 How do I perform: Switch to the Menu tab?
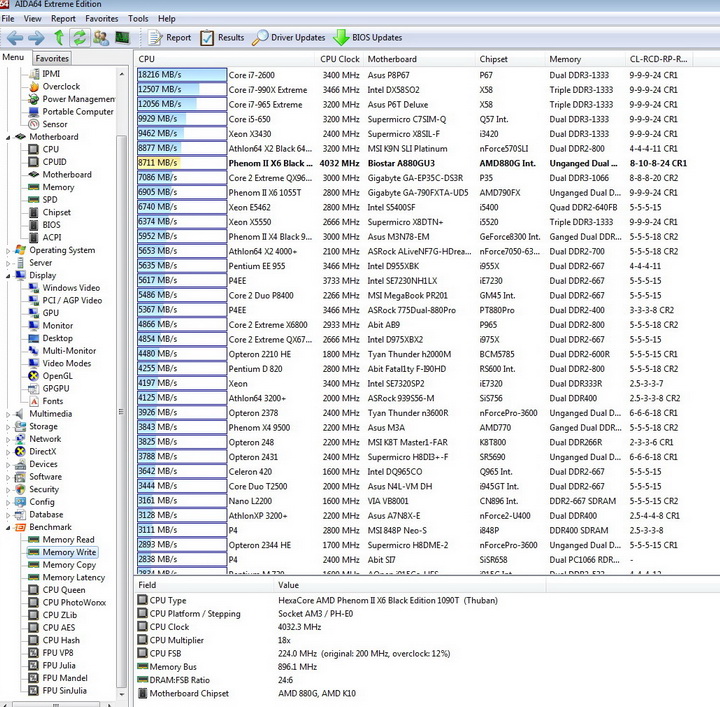[13, 57]
